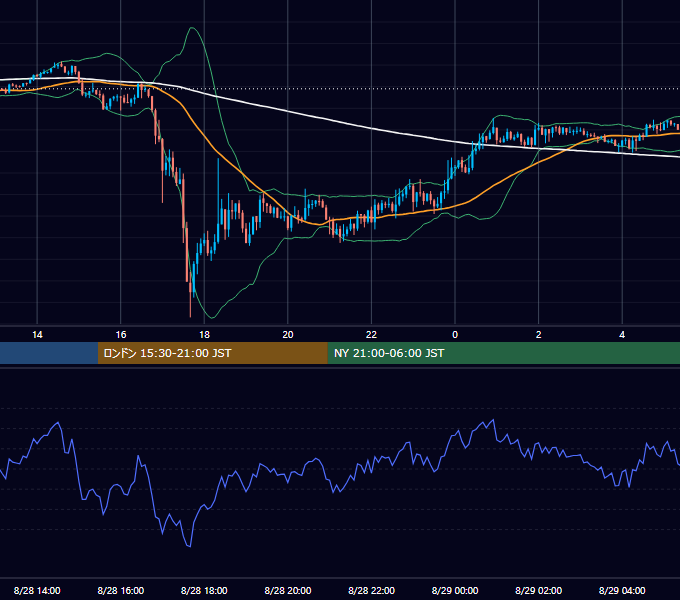Click the 22 hour axis label
Viewport: 680px width, 600px height.
371,335
